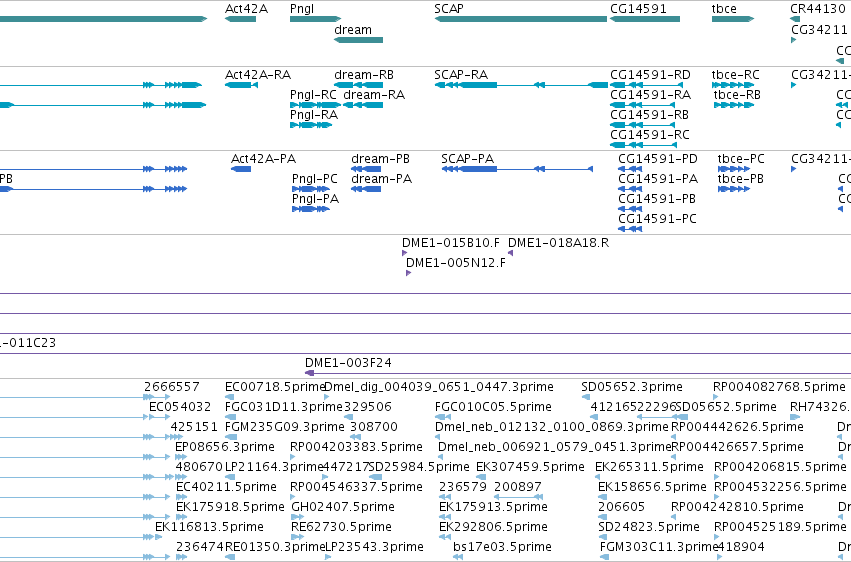This screenshot has width=851, height=562.
Task: Click the DME1-018A18.R marker
Action: pos(510,253)
